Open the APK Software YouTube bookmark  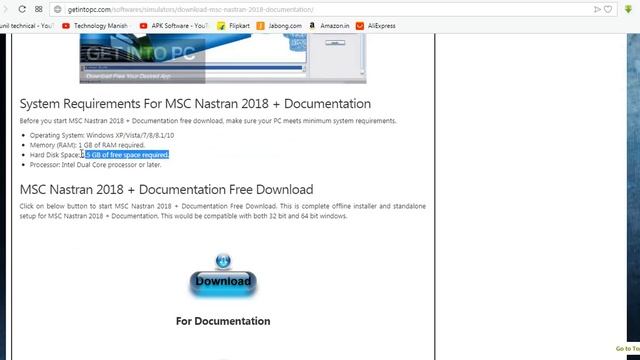(x=173, y=26)
